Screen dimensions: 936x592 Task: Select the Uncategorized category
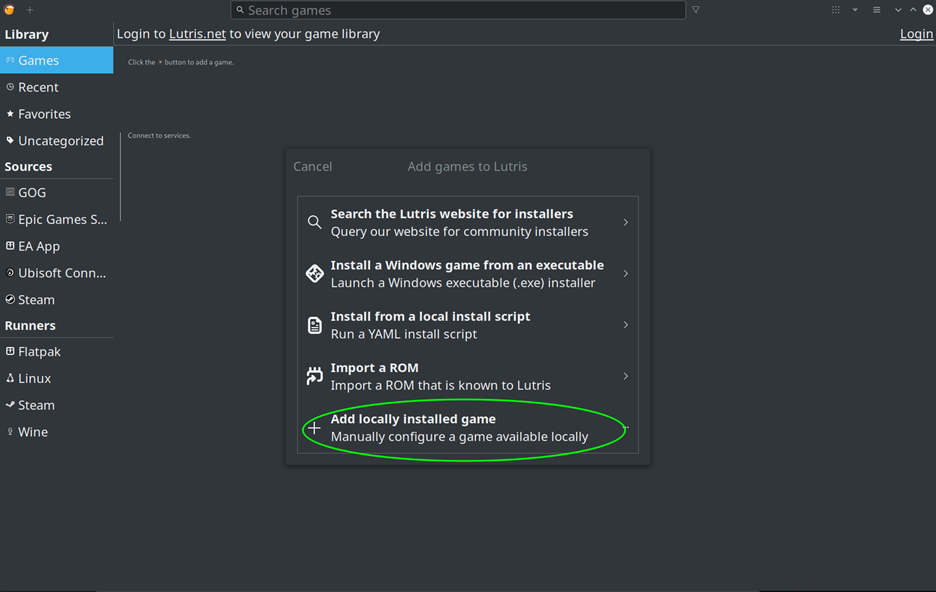[57, 141]
